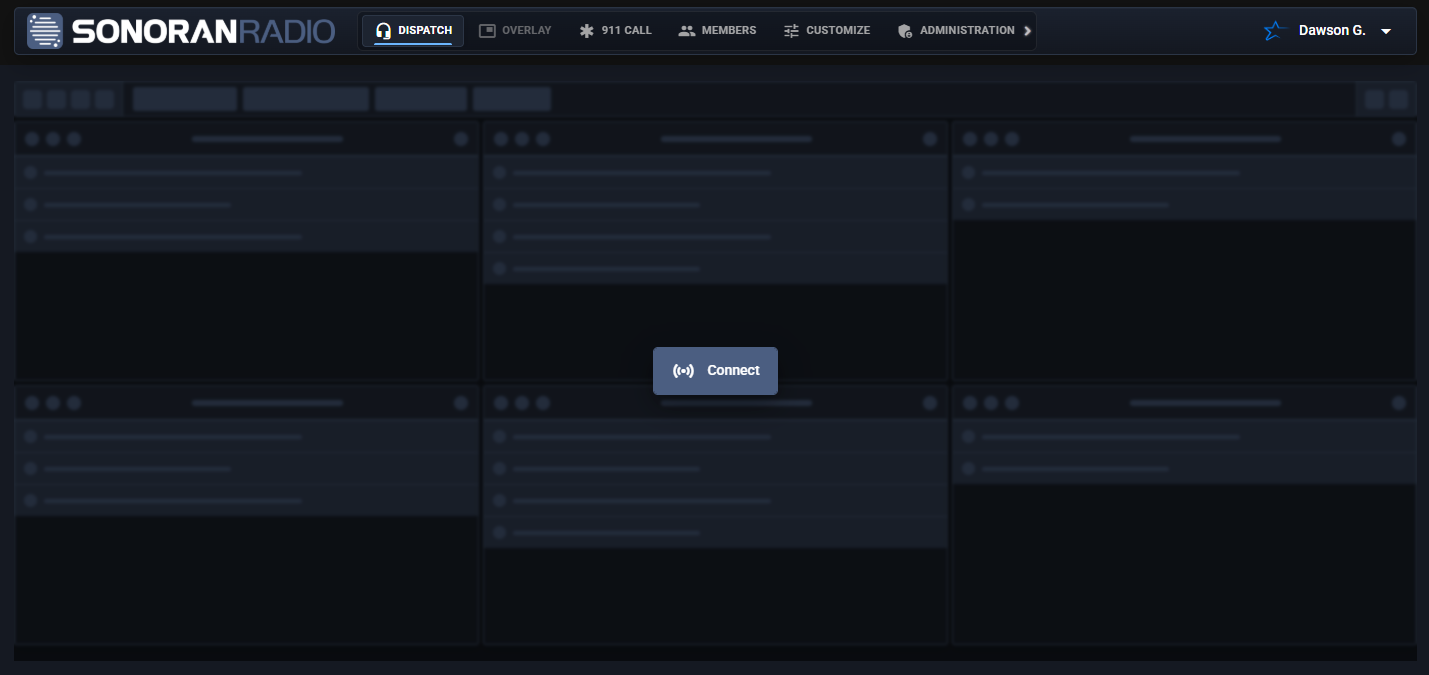The width and height of the screenshot is (1429, 675).
Task: Open the Dispatch tab
Action: pyautogui.click(x=413, y=31)
